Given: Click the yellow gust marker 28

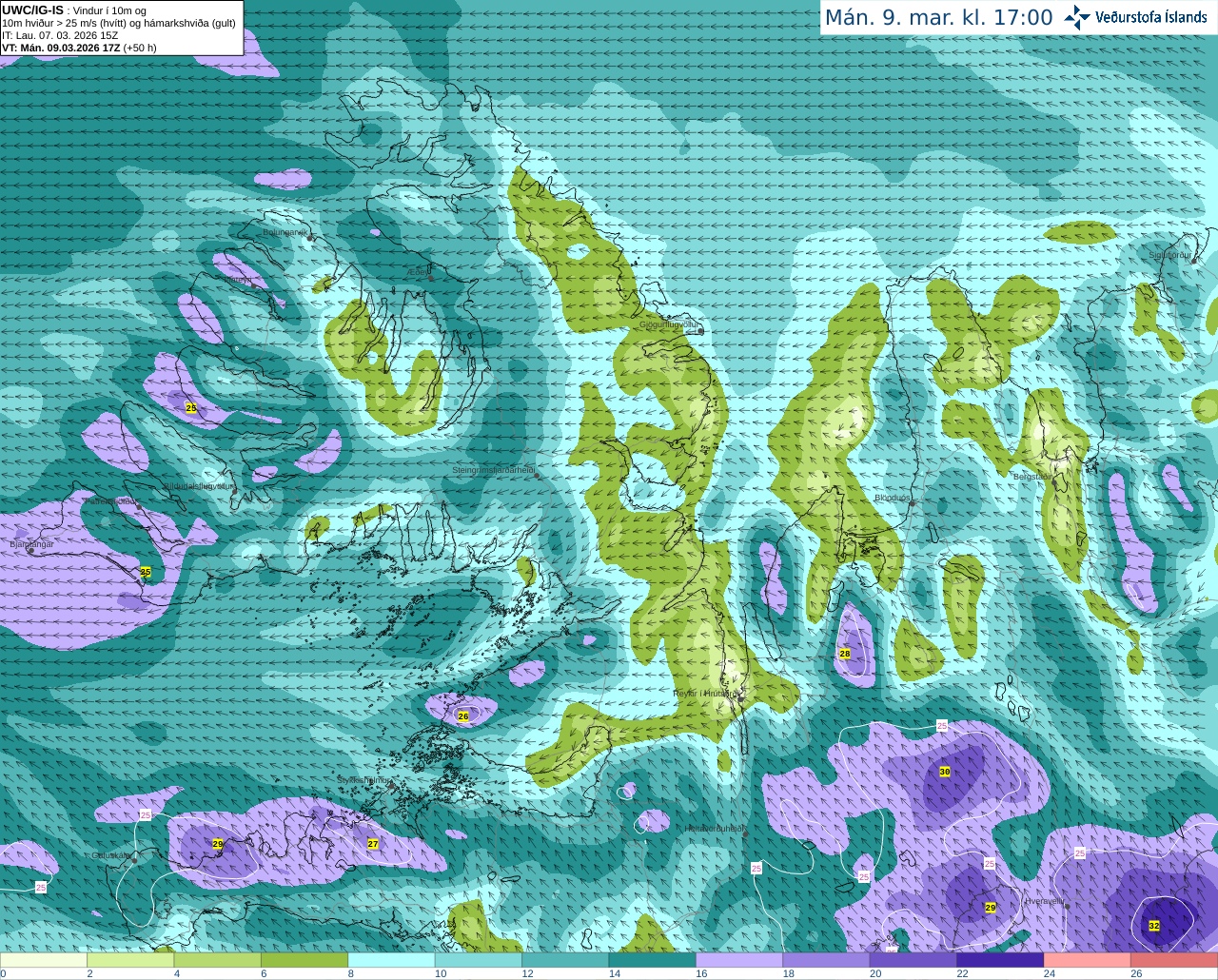Looking at the screenshot, I should point(845,654).
